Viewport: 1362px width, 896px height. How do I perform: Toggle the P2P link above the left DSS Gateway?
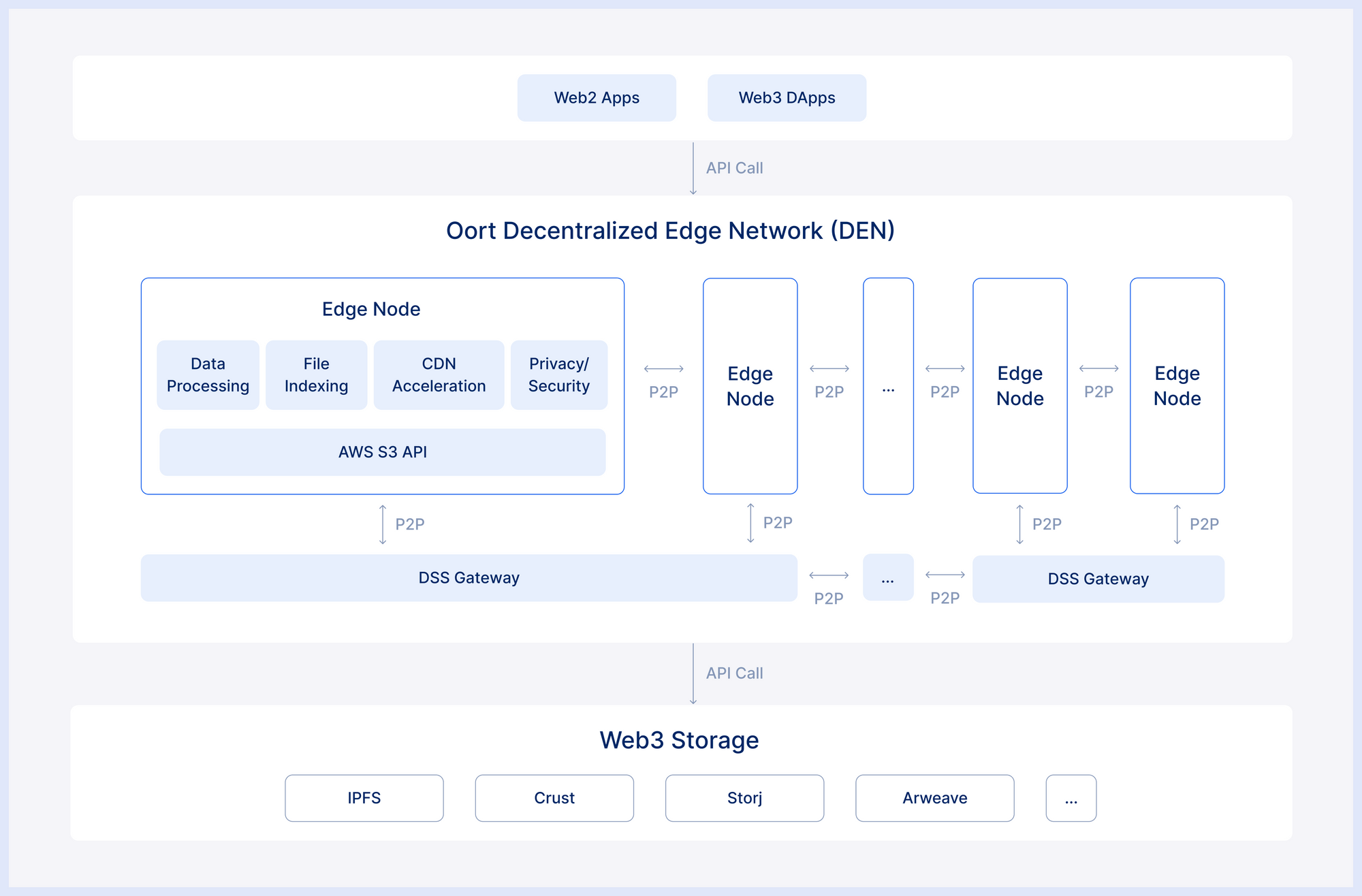pos(383,524)
